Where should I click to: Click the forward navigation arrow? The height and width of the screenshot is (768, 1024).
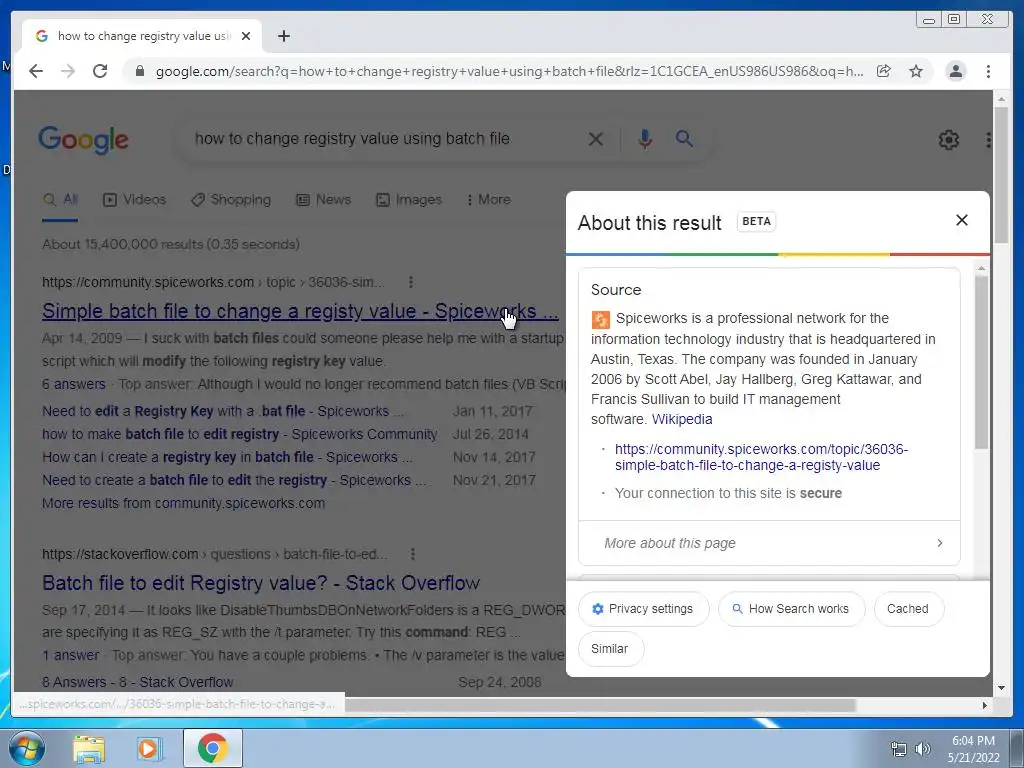(68, 71)
